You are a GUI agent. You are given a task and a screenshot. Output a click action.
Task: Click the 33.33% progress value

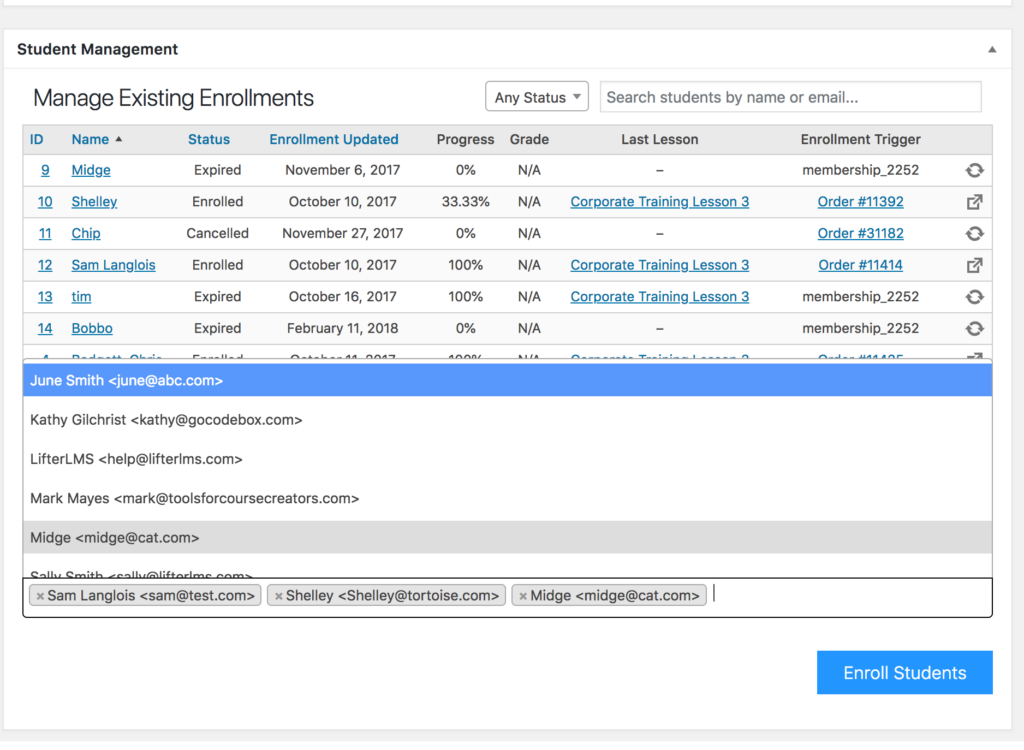(465, 202)
